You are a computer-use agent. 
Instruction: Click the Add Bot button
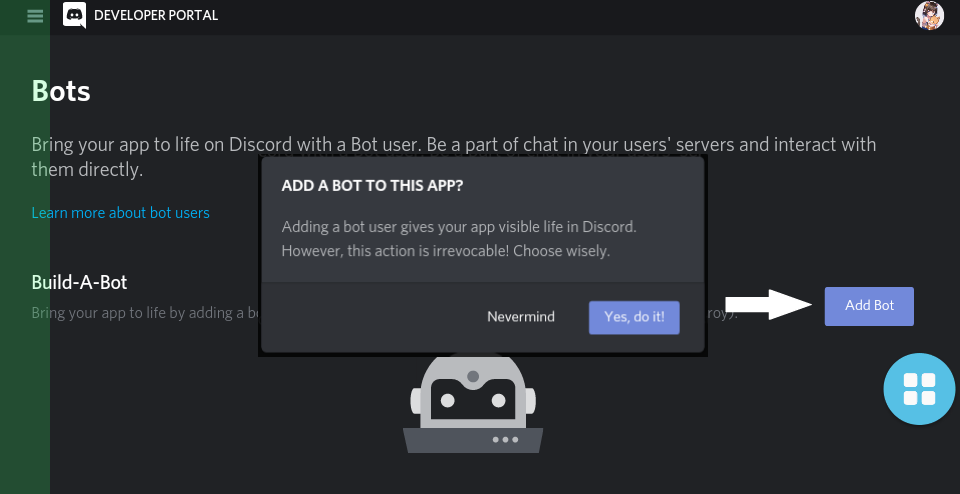(869, 306)
